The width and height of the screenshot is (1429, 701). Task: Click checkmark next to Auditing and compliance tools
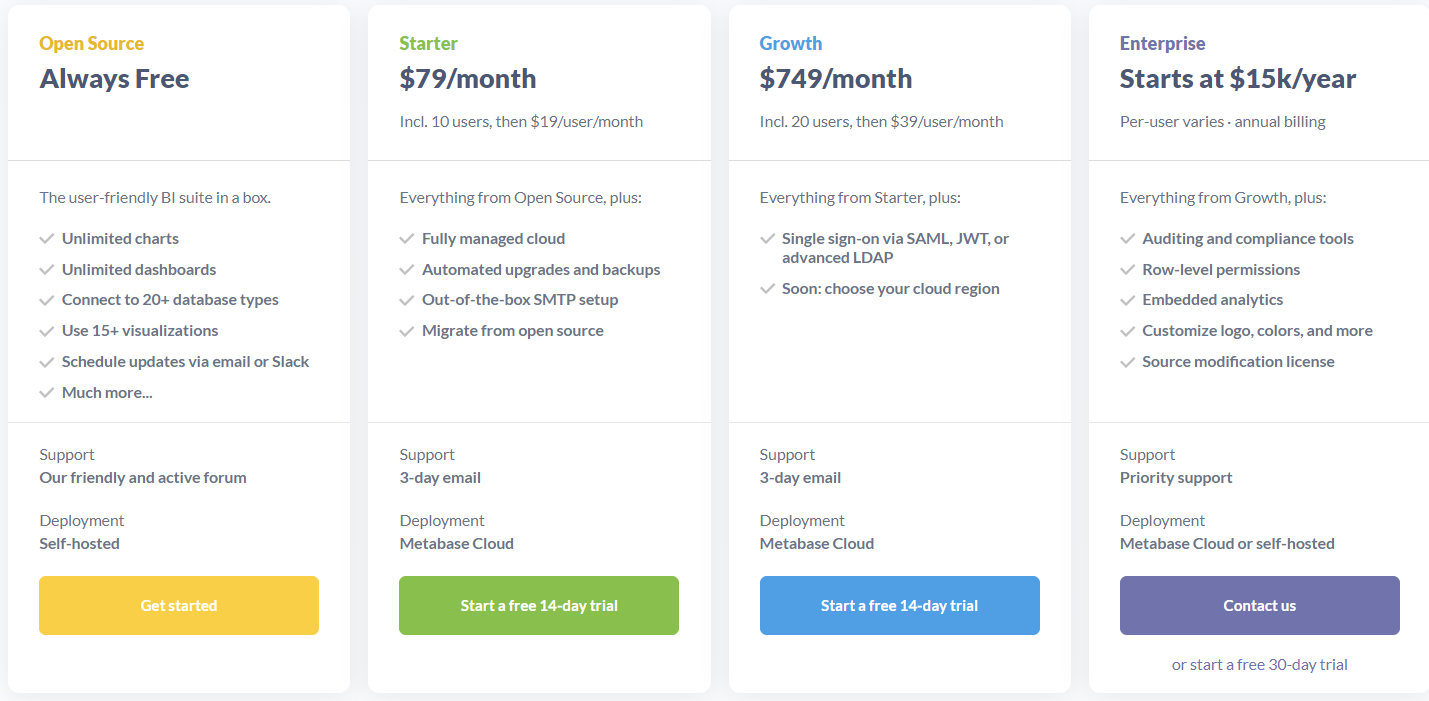point(1127,239)
